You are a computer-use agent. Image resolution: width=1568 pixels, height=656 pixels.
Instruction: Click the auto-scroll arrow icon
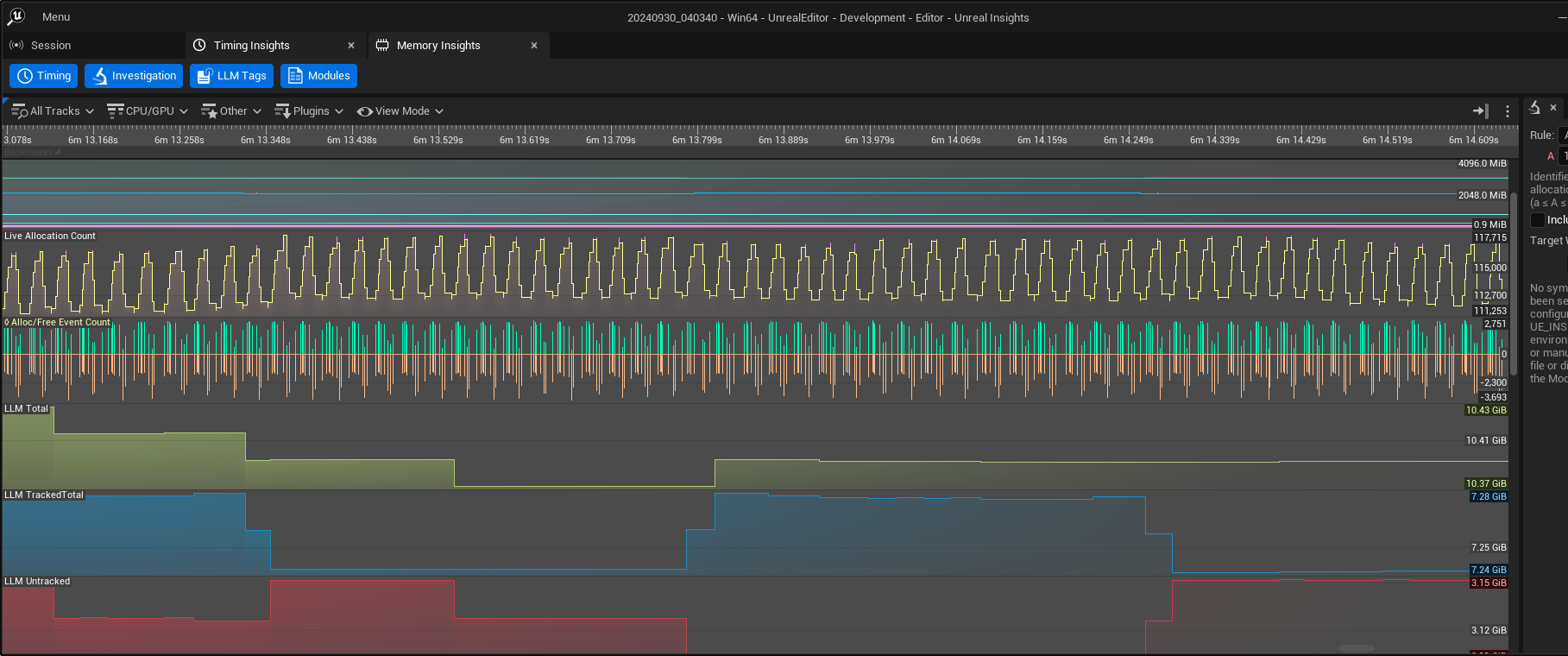(x=1480, y=111)
